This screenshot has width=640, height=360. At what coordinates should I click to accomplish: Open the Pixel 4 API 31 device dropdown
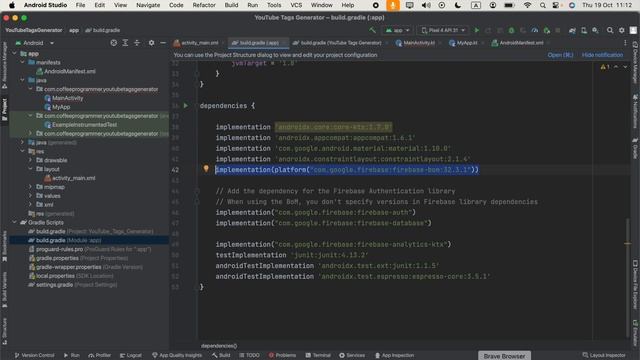click(x=443, y=30)
